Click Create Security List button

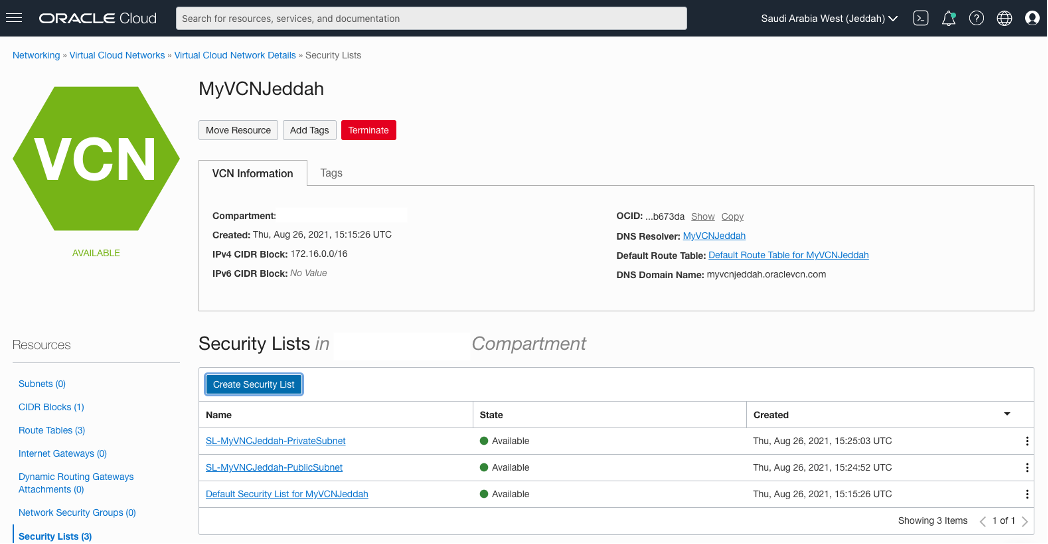(254, 384)
